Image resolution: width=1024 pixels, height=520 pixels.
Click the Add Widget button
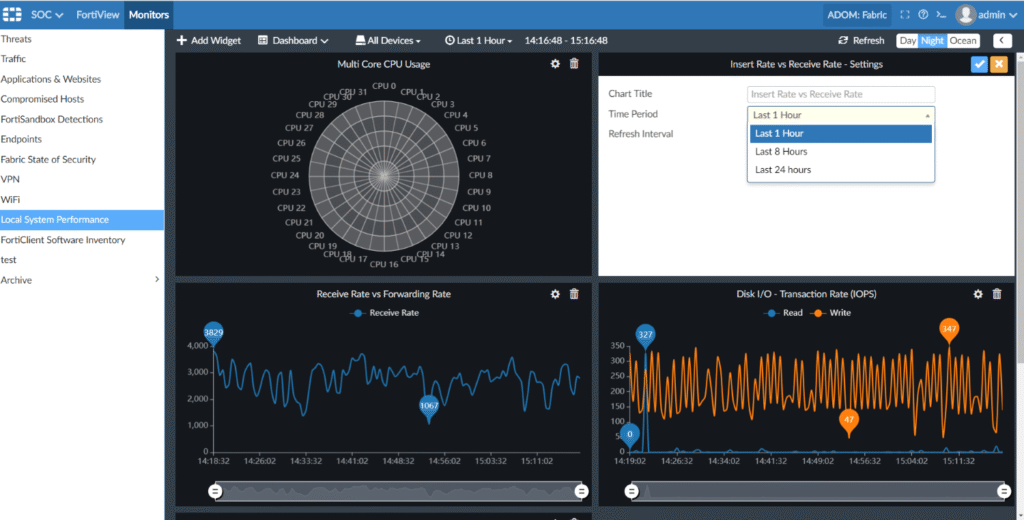point(209,41)
